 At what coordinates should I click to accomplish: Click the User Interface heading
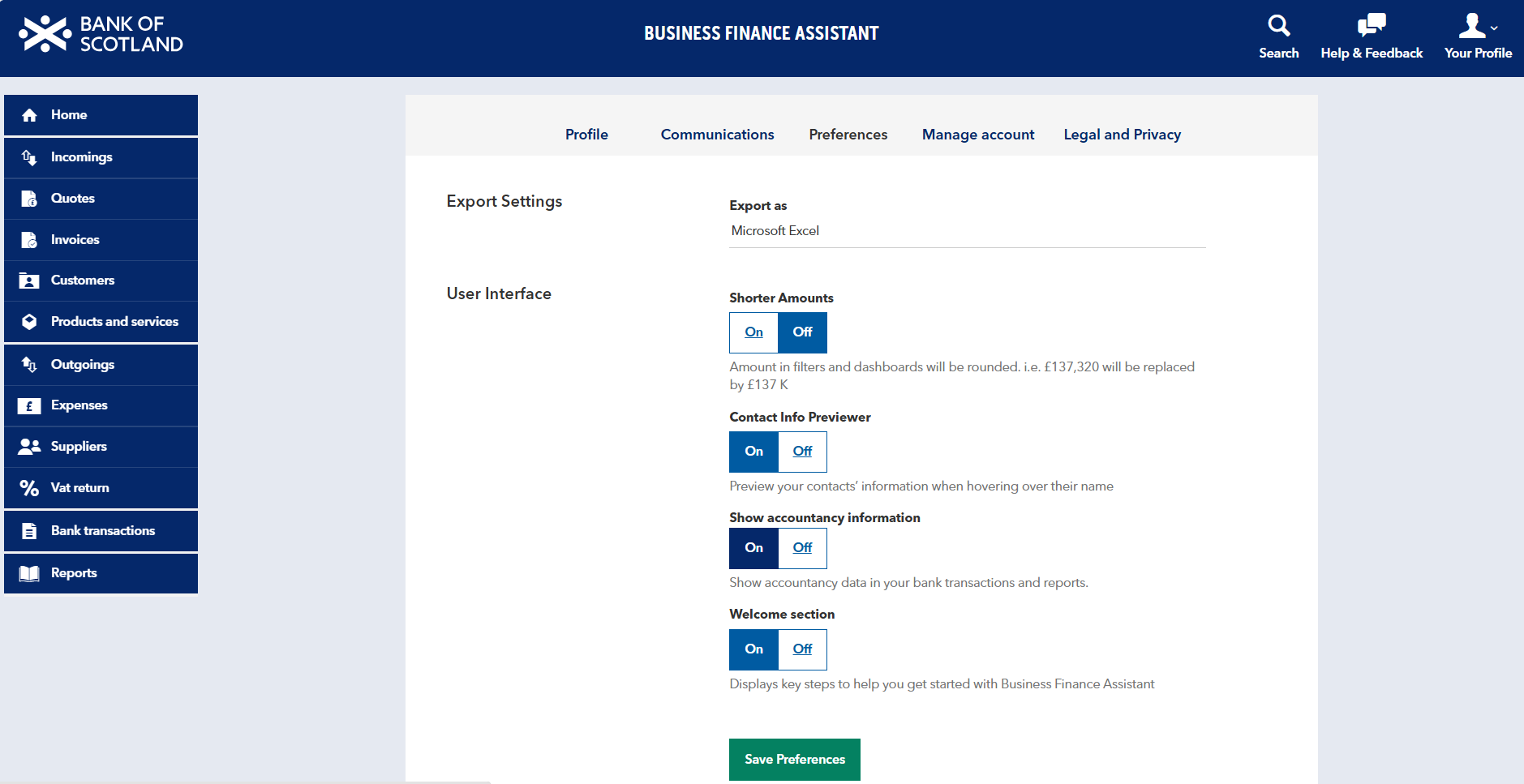click(499, 293)
